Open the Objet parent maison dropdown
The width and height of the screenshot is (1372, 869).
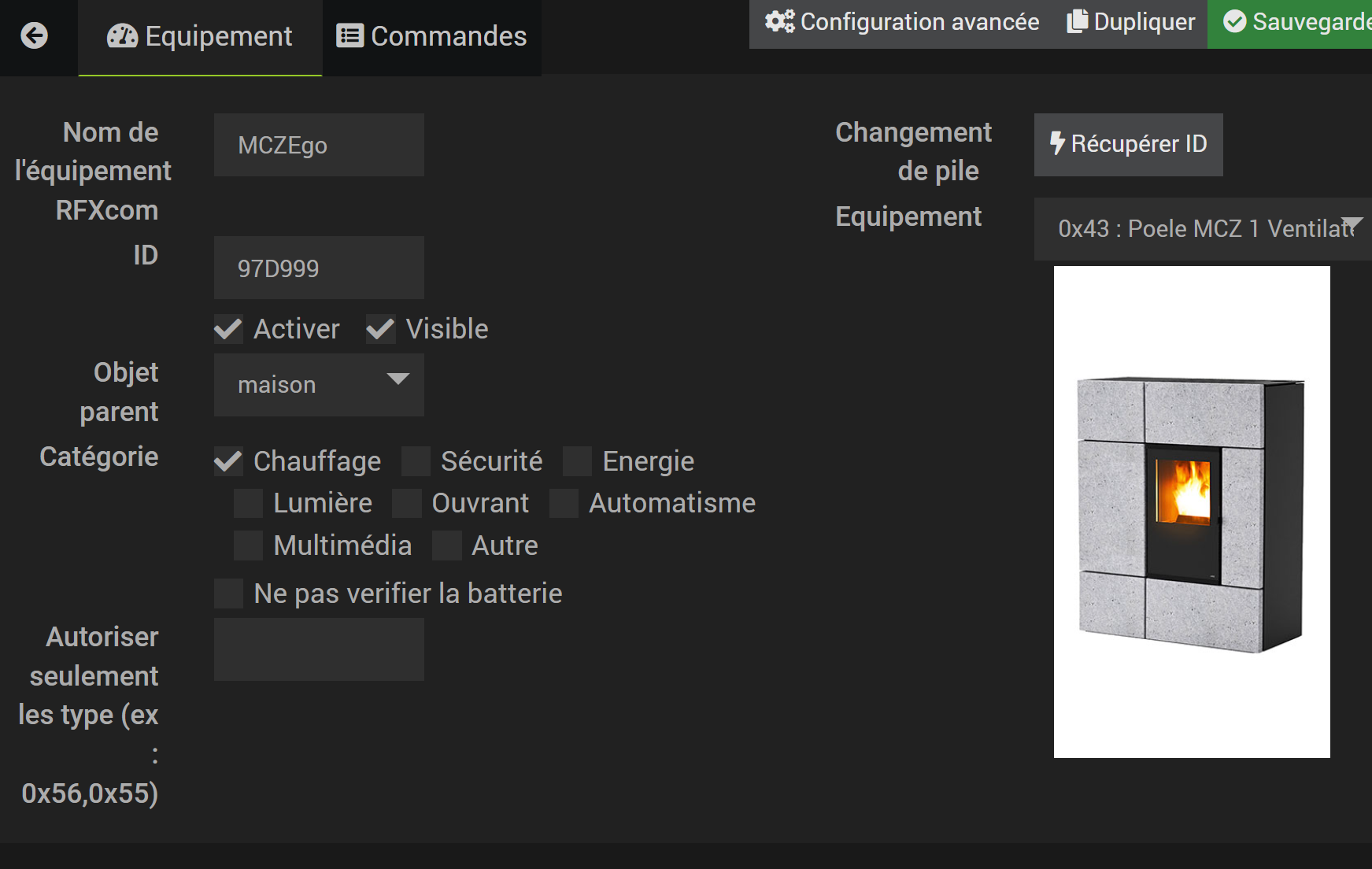click(319, 385)
